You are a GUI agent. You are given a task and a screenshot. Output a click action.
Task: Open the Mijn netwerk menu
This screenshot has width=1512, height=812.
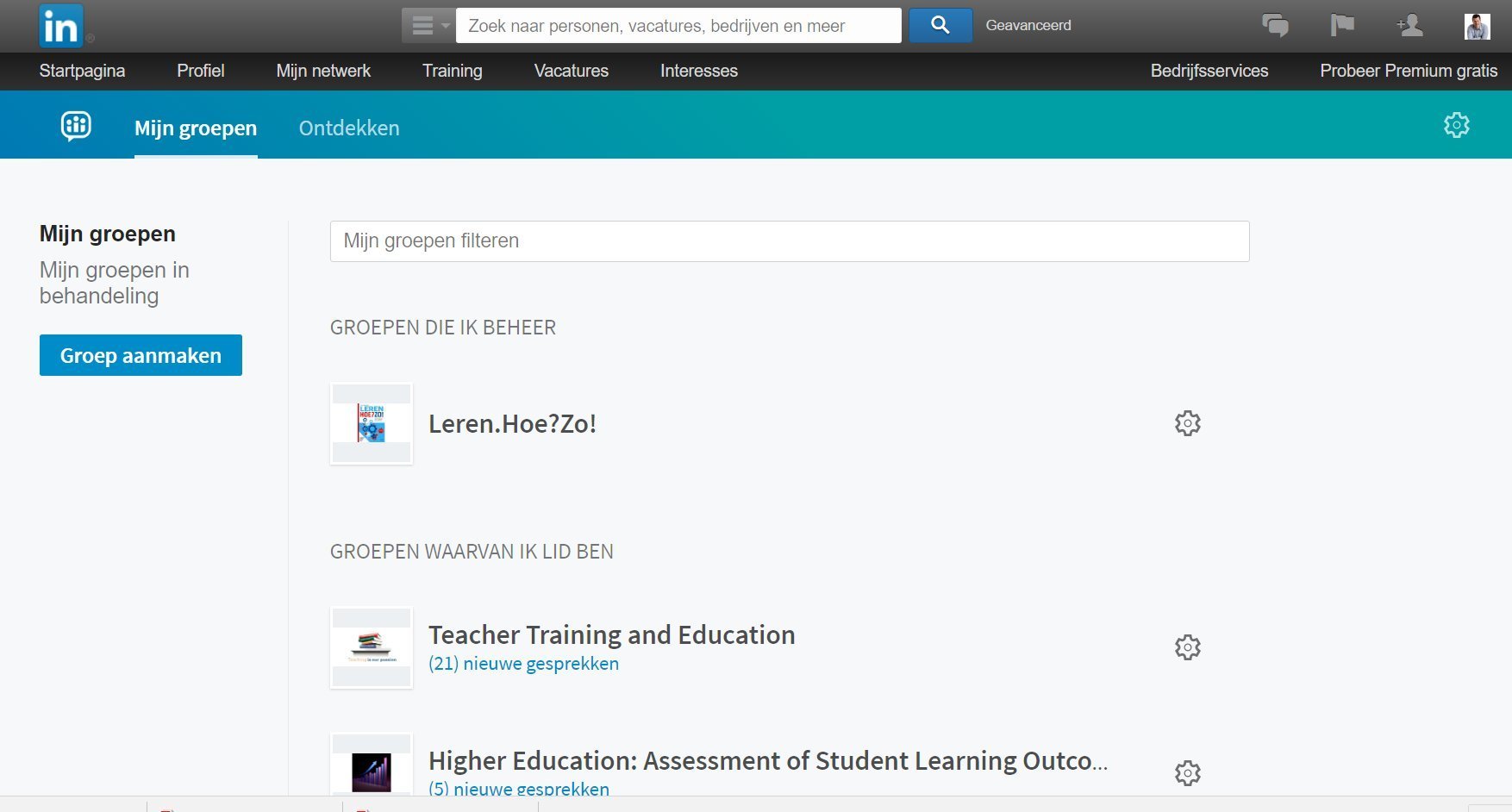(x=323, y=71)
